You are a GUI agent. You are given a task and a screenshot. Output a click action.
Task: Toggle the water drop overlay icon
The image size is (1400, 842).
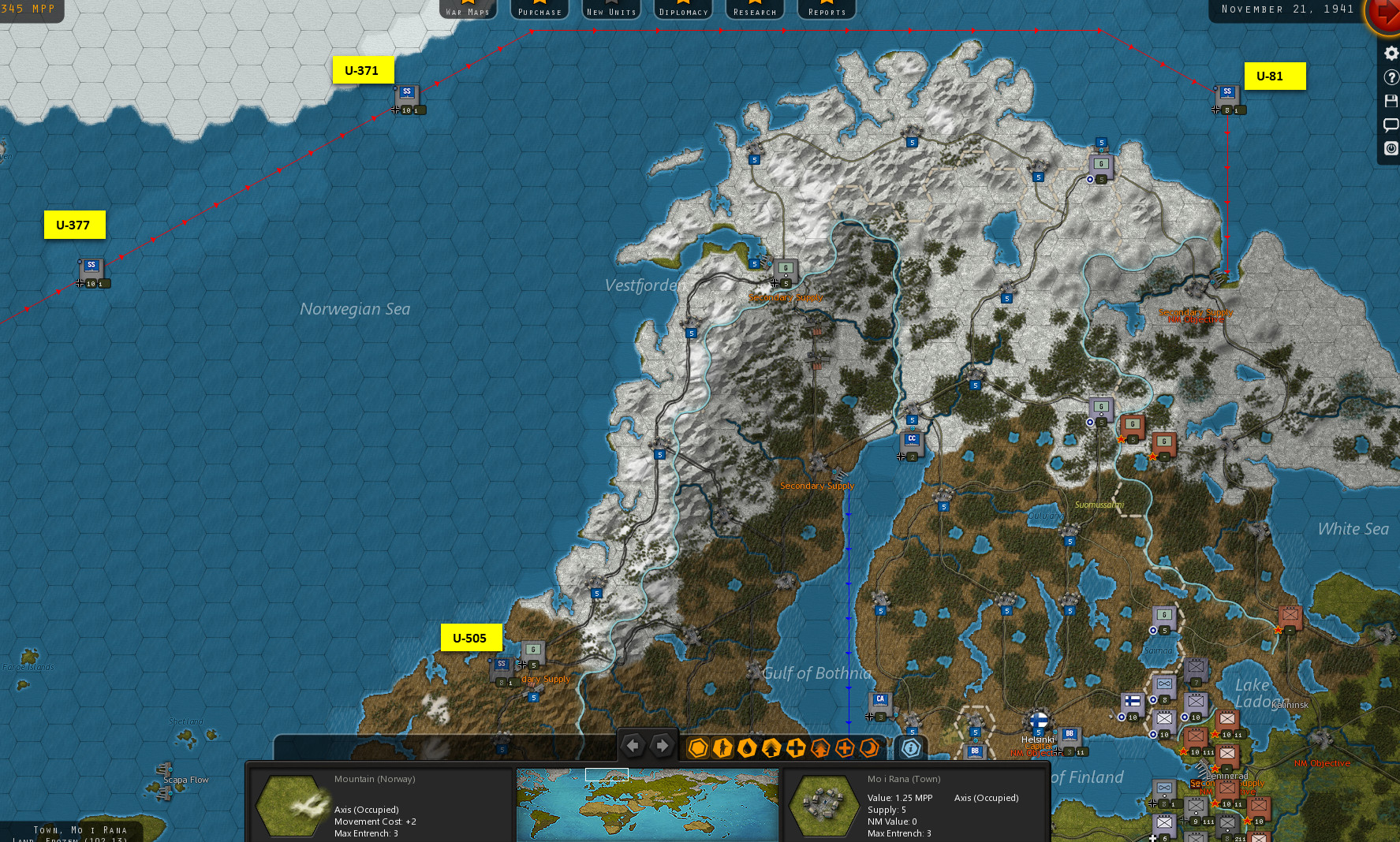click(x=747, y=747)
